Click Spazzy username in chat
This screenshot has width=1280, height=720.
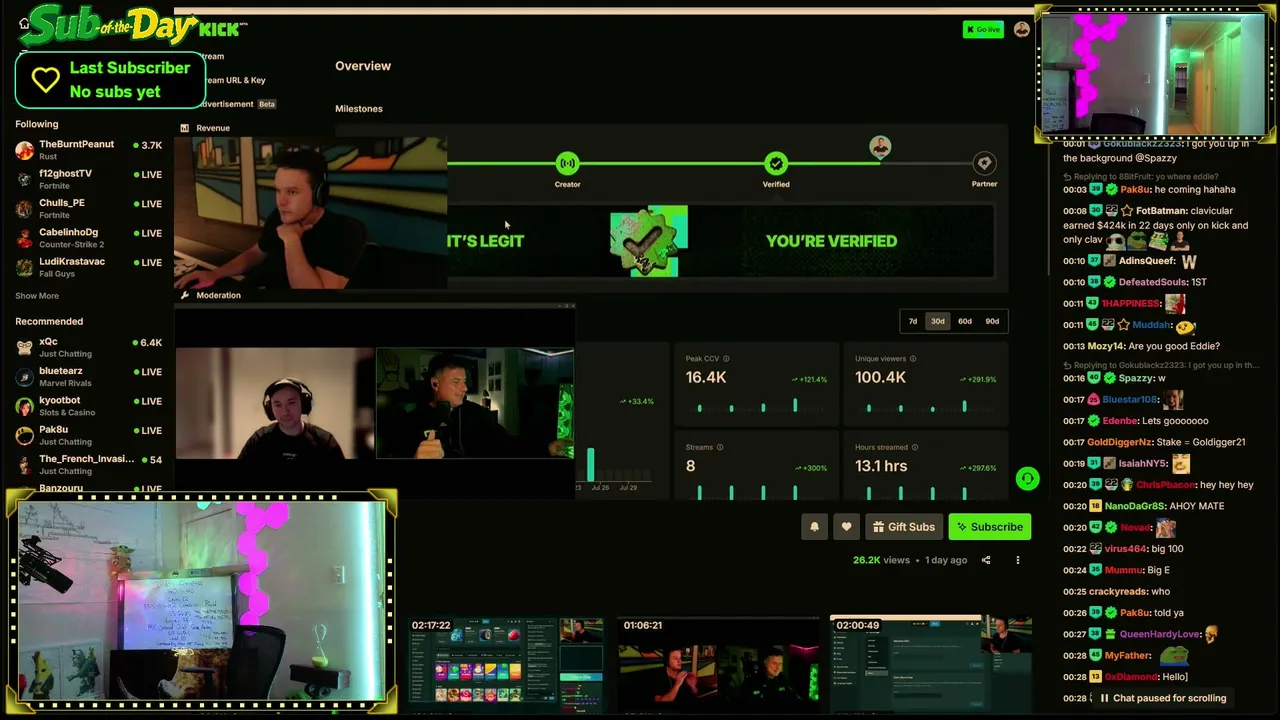click(1136, 378)
